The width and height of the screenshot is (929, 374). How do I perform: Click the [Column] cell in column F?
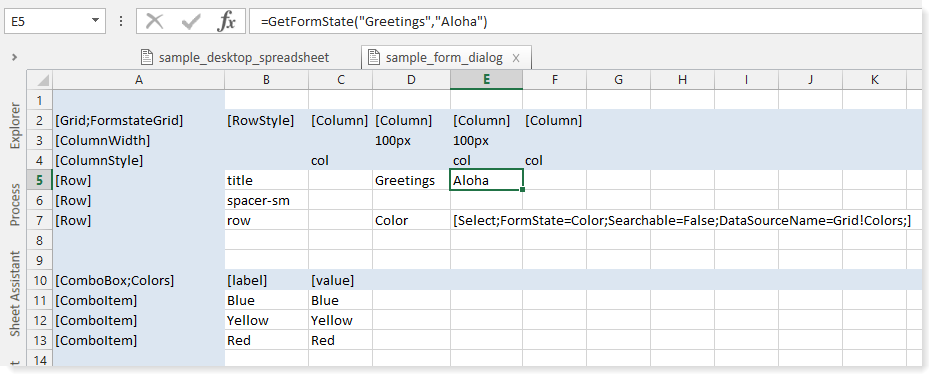click(x=555, y=121)
